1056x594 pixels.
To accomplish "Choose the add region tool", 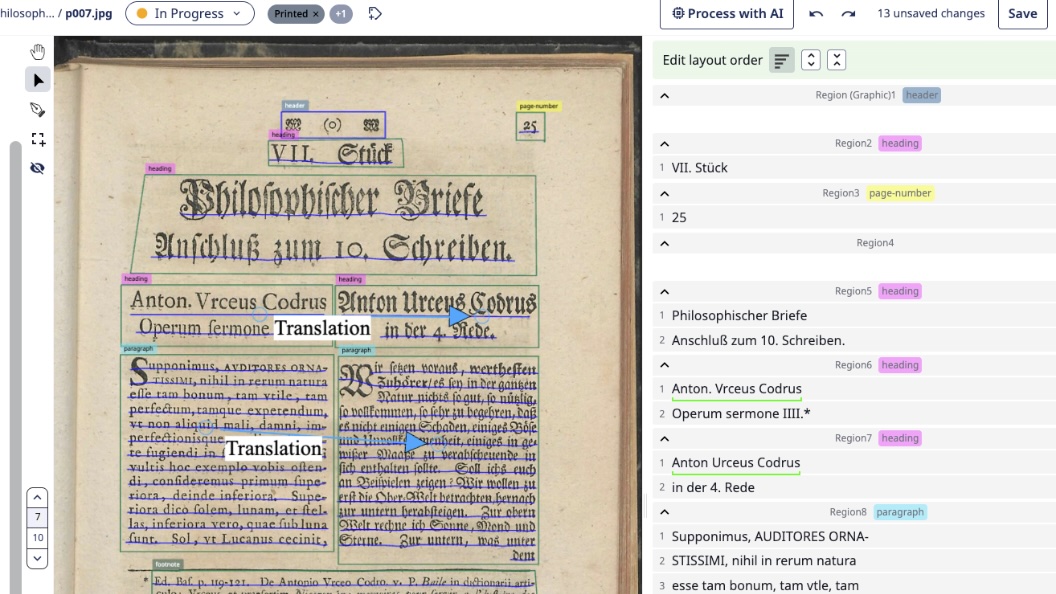I will tap(38, 139).
